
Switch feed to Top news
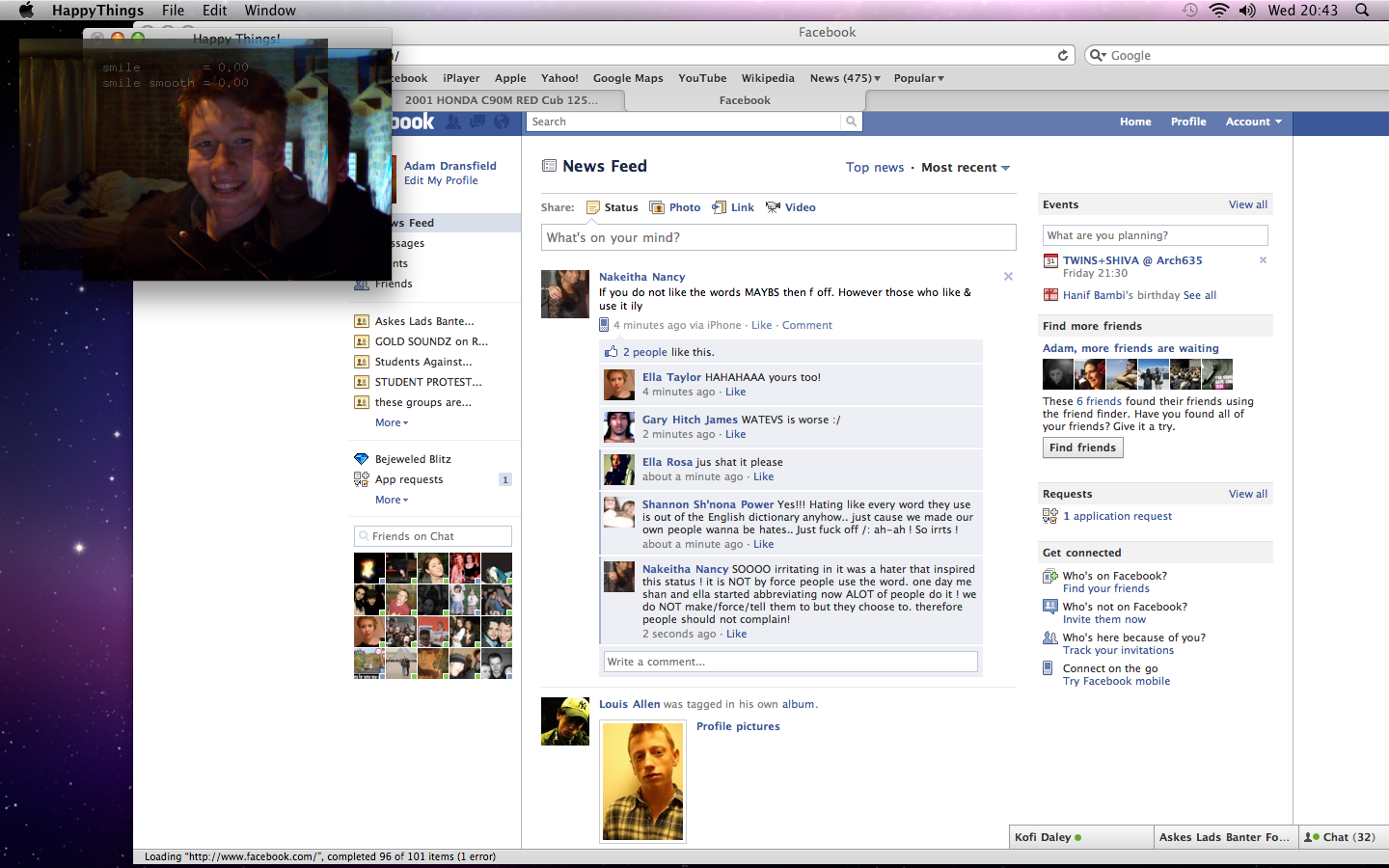875,168
